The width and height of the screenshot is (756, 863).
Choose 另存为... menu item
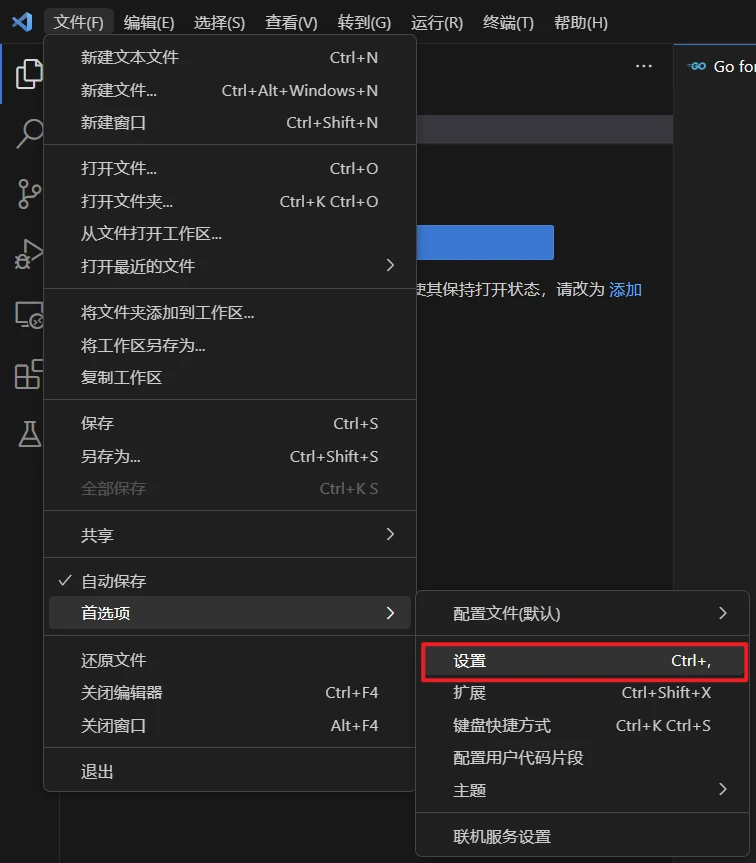point(230,456)
